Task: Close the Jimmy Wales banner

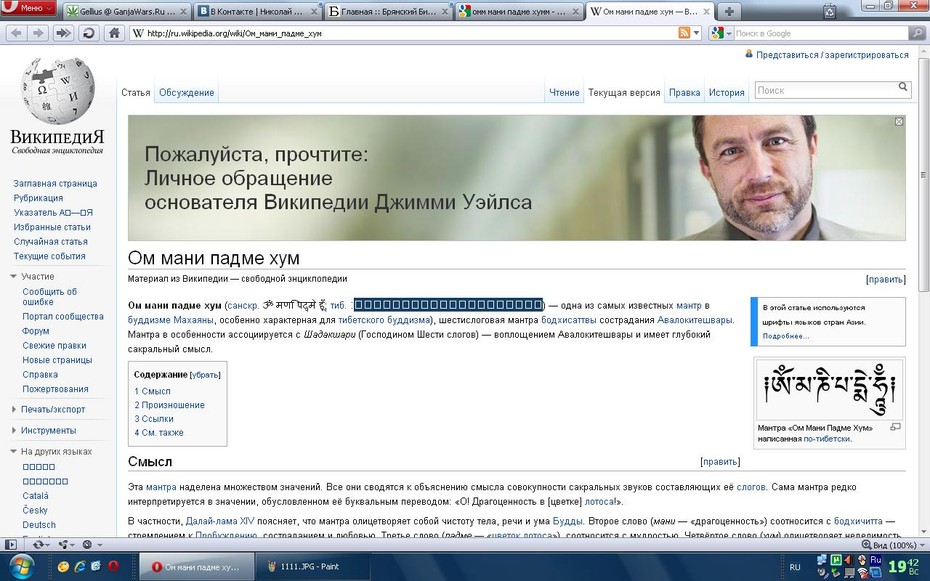Action: (899, 122)
